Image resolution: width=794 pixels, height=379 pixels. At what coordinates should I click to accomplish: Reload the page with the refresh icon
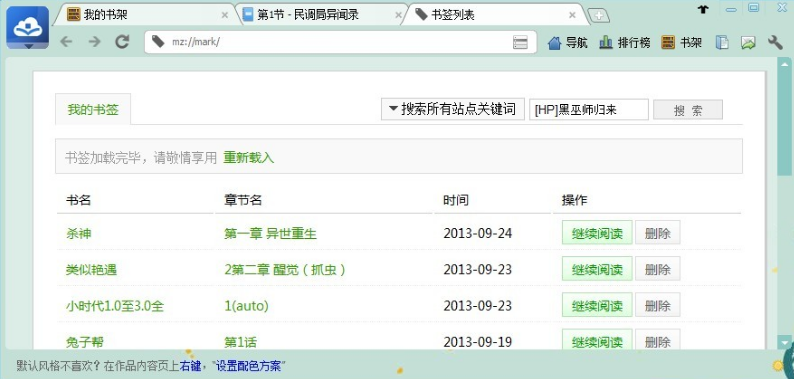pos(122,42)
